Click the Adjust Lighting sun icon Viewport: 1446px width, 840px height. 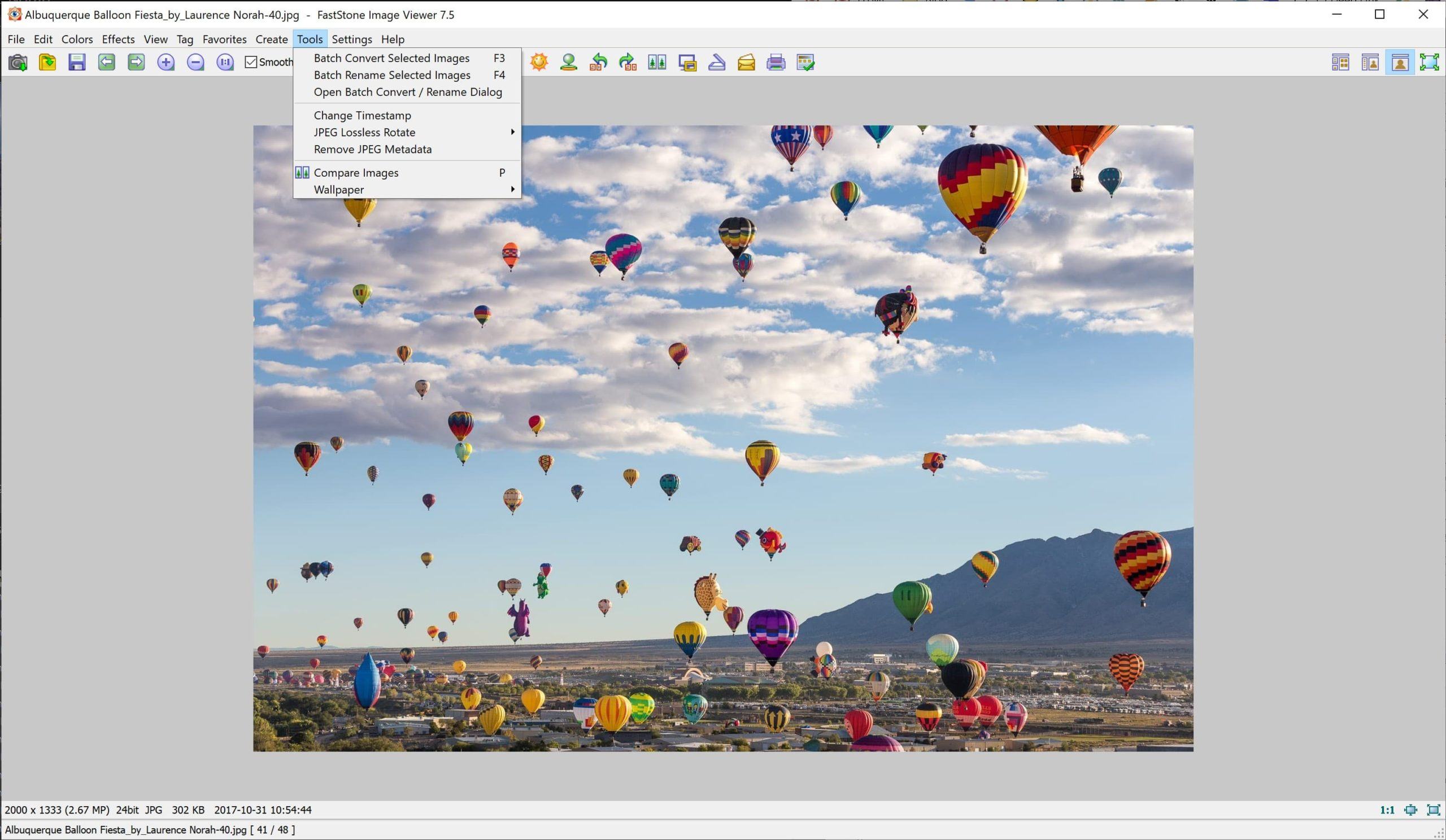[x=539, y=62]
